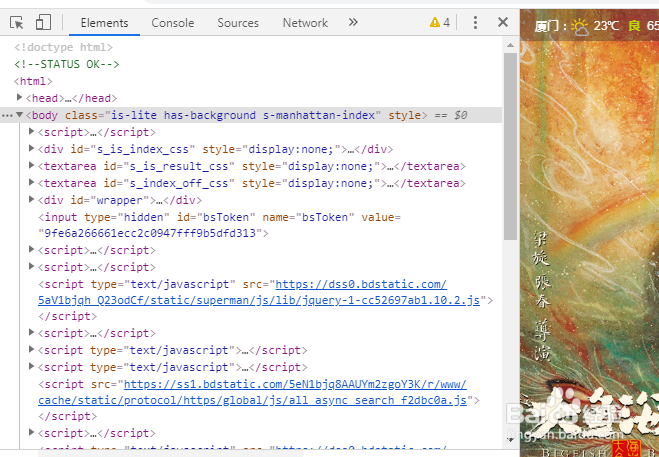Expand the s_is_index_css div node
This screenshot has width=659, height=457.
[31, 148]
